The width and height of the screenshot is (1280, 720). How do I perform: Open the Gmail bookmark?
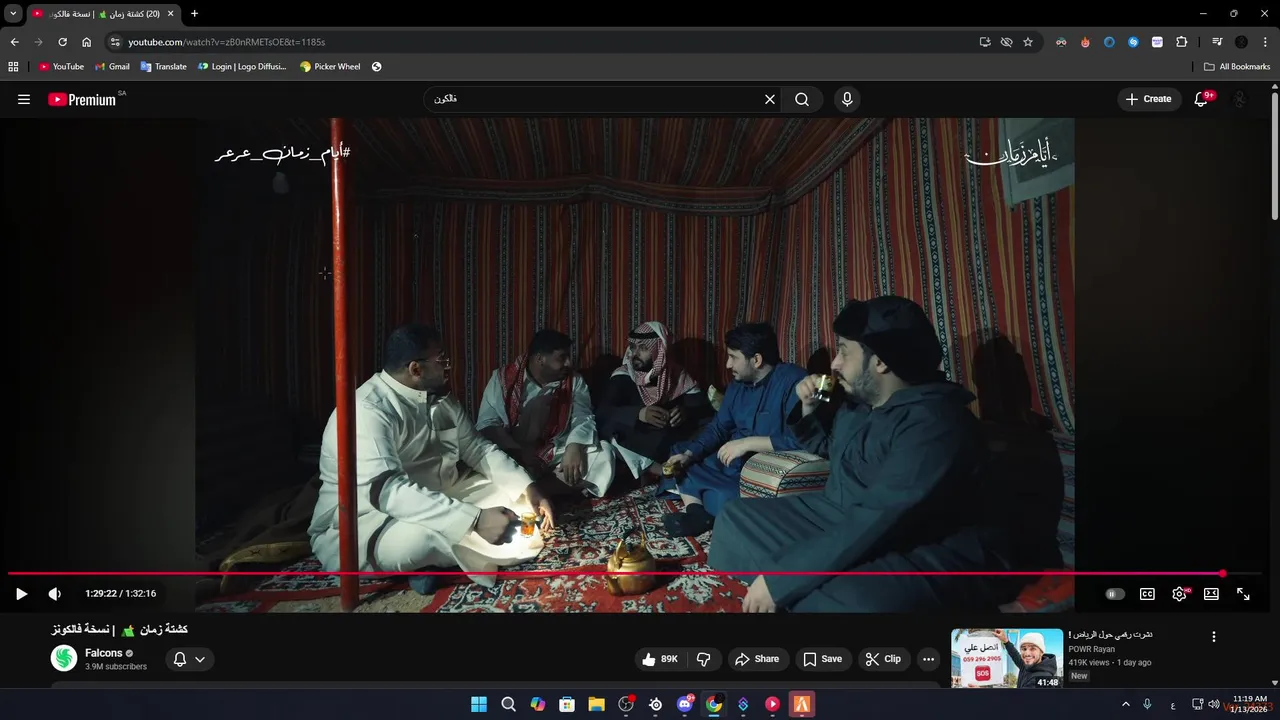(x=112, y=67)
